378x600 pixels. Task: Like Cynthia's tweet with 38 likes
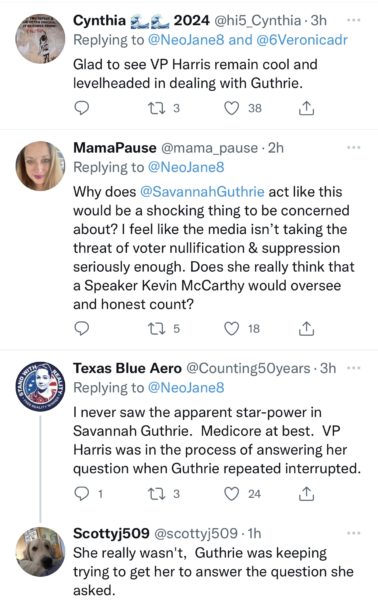coord(231,108)
